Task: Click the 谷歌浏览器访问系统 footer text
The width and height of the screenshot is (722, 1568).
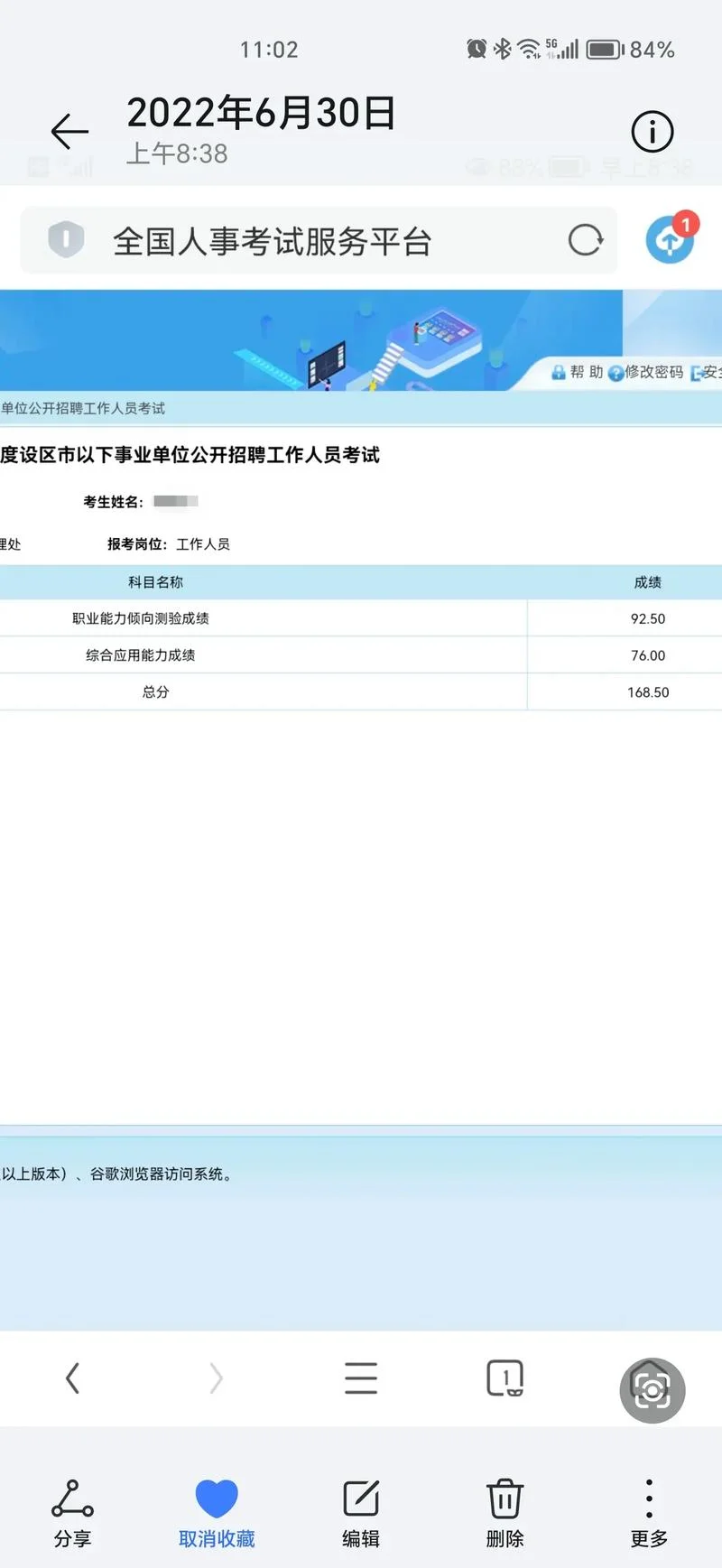Action: click(162, 1174)
